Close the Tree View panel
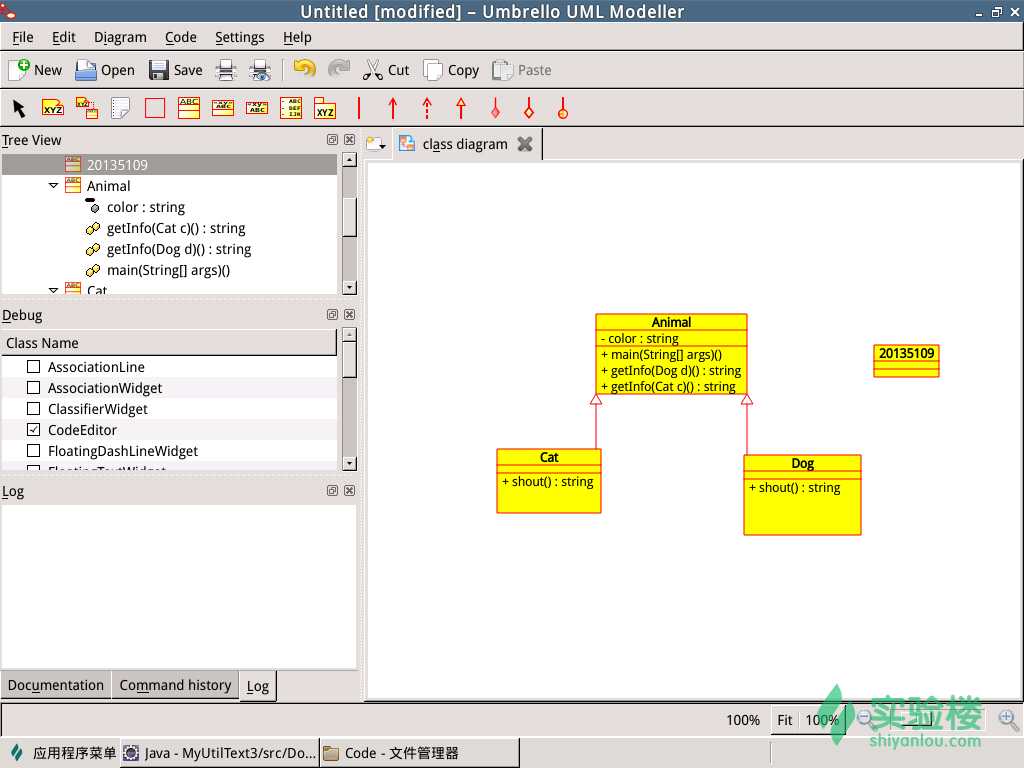Screen dimensions: 1024x768 (350, 140)
